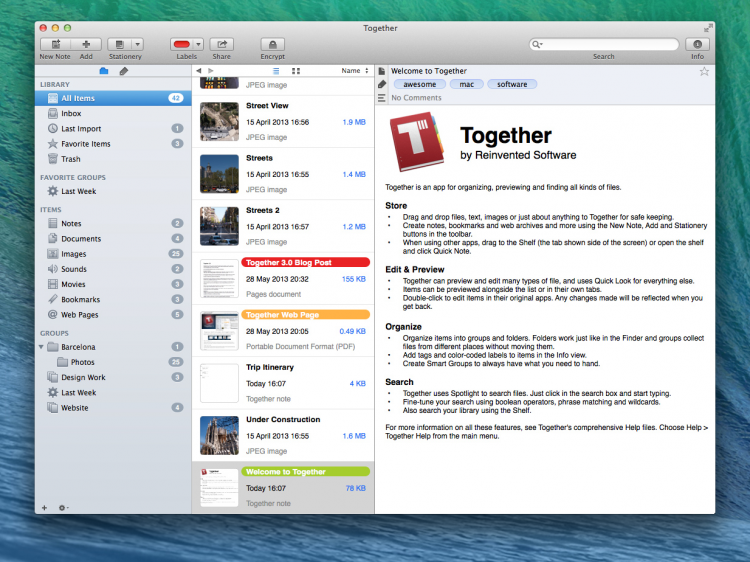Select Notes under Items
Image resolution: width=750 pixels, height=562 pixels.
click(x=113, y=223)
